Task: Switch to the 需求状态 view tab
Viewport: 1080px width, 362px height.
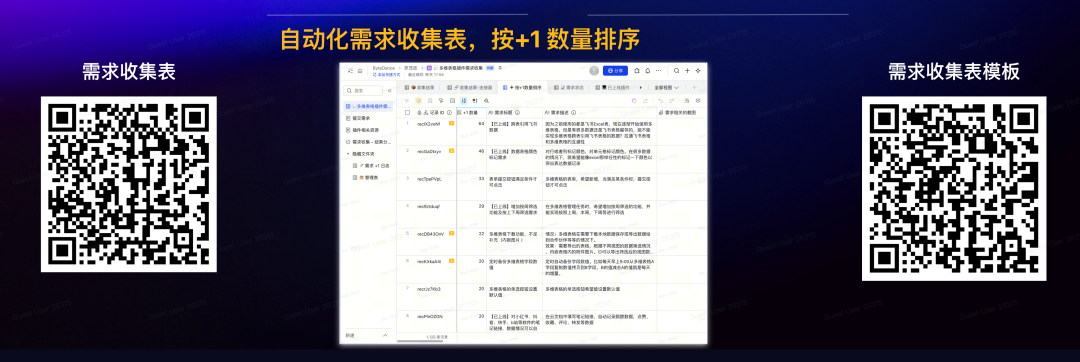Action: tap(569, 87)
